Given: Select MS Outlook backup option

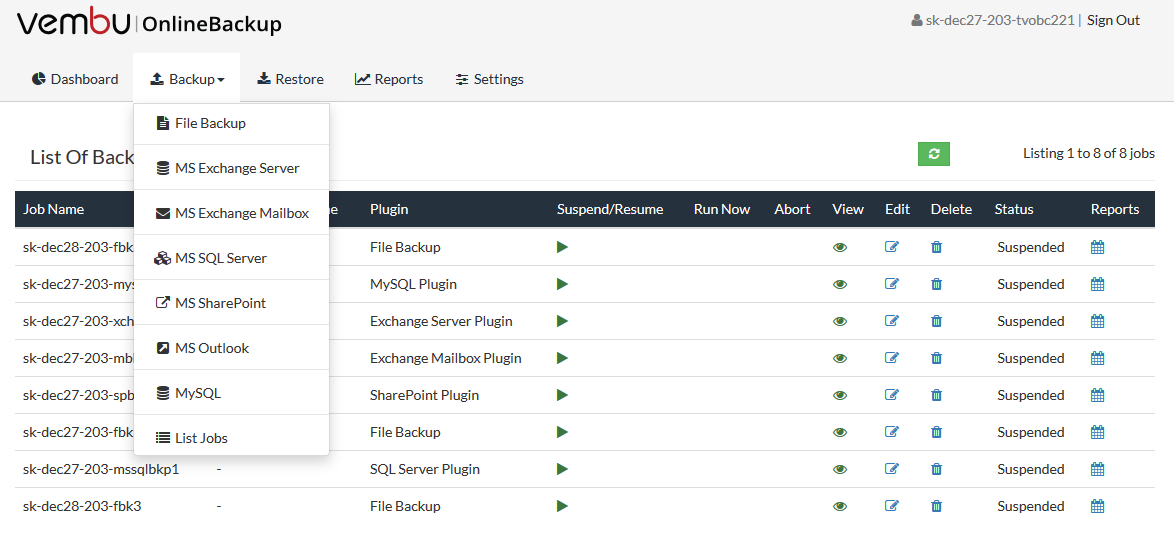Looking at the screenshot, I should pyautogui.click(x=231, y=348).
